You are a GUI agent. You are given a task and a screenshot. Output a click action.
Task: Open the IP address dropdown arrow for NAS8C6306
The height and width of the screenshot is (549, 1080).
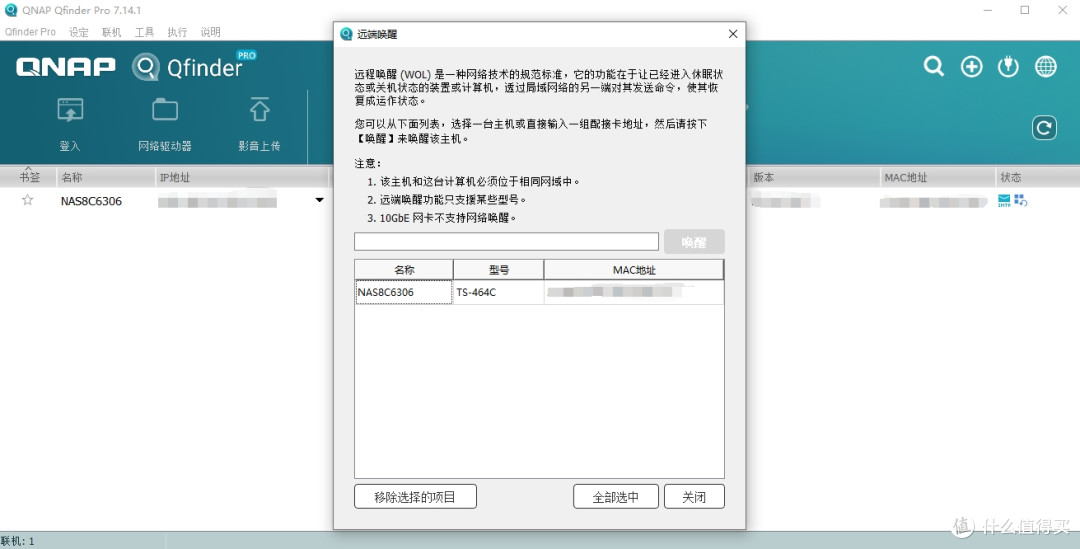[x=320, y=200]
